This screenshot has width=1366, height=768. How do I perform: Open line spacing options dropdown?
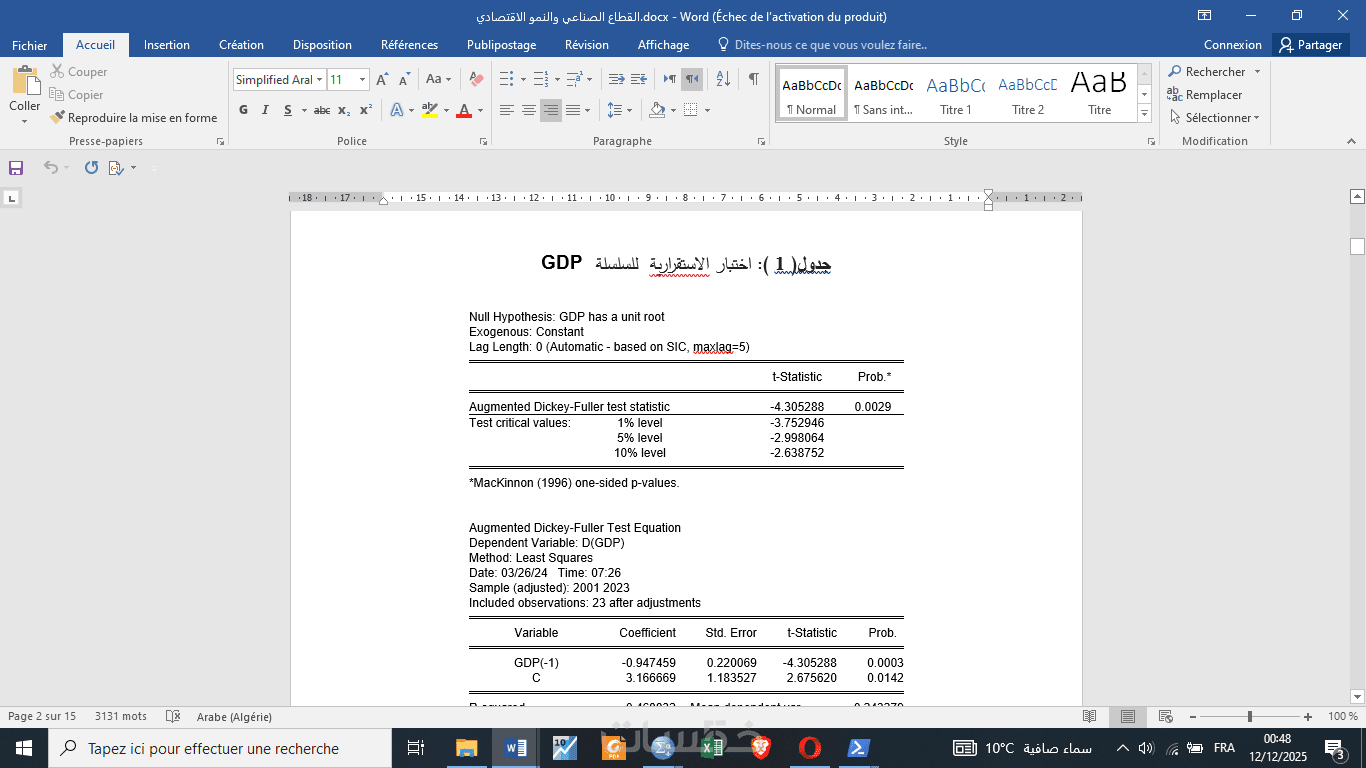click(620, 110)
